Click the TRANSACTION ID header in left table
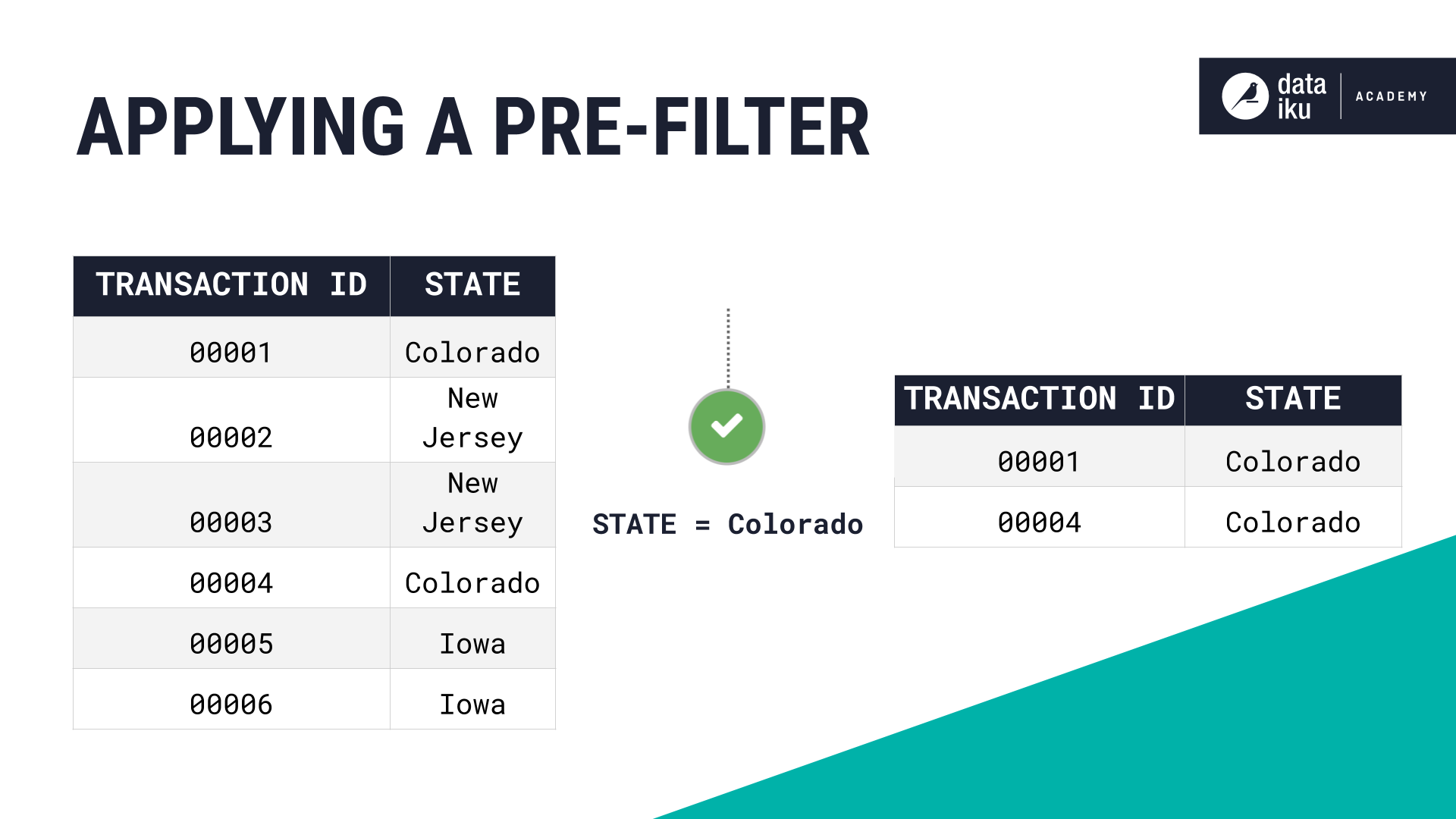The height and width of the screenshot is (819, 1456). [216, 287]
